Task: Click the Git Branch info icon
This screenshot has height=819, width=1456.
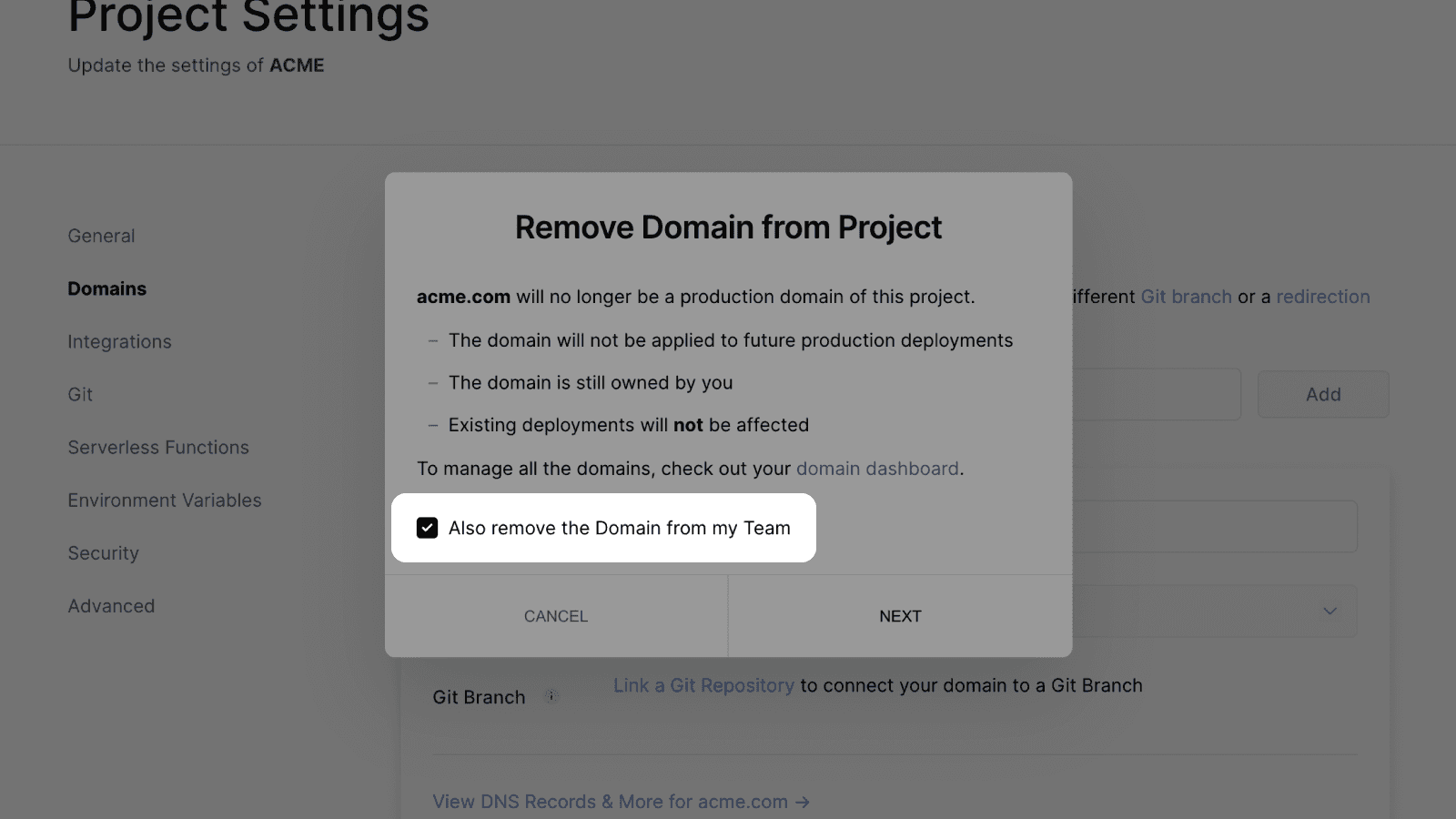Action: click(x=551, y=697)
